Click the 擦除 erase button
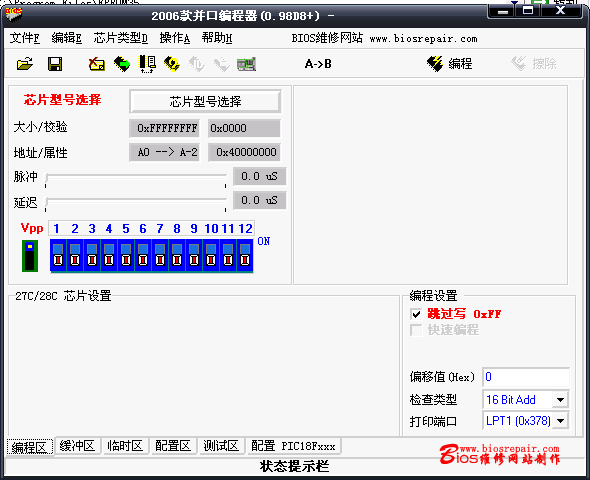 pos(534,64)
